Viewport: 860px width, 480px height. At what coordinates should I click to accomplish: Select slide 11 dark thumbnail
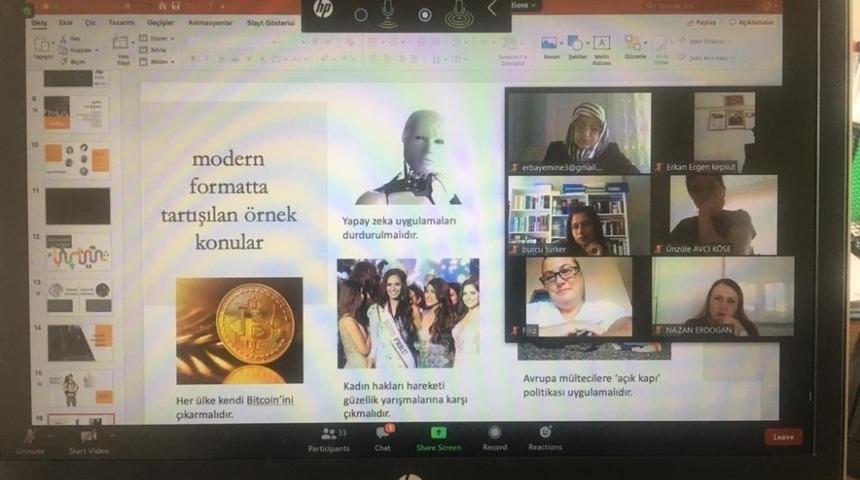point(78,206)
